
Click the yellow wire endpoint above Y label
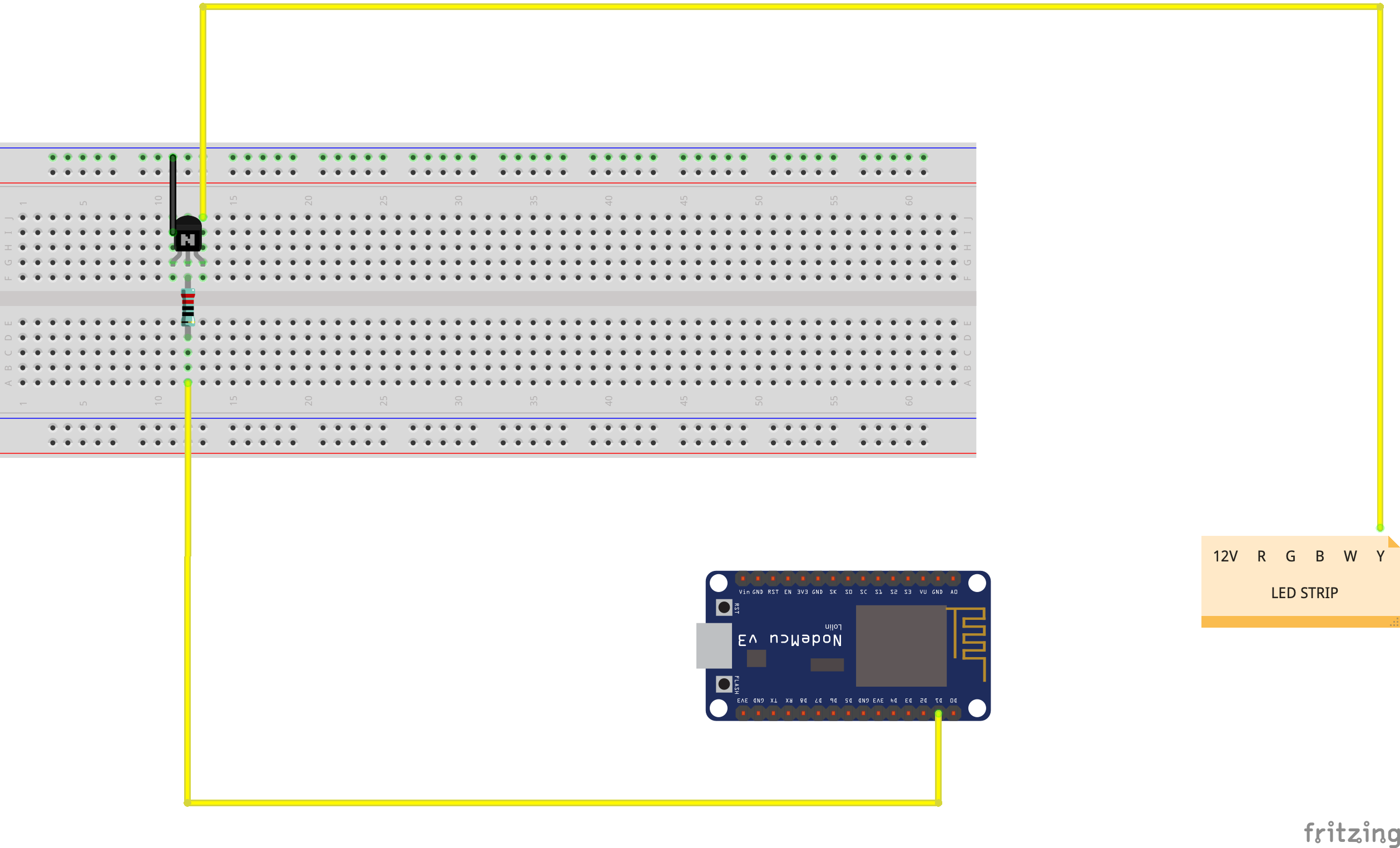point(1380,528)
